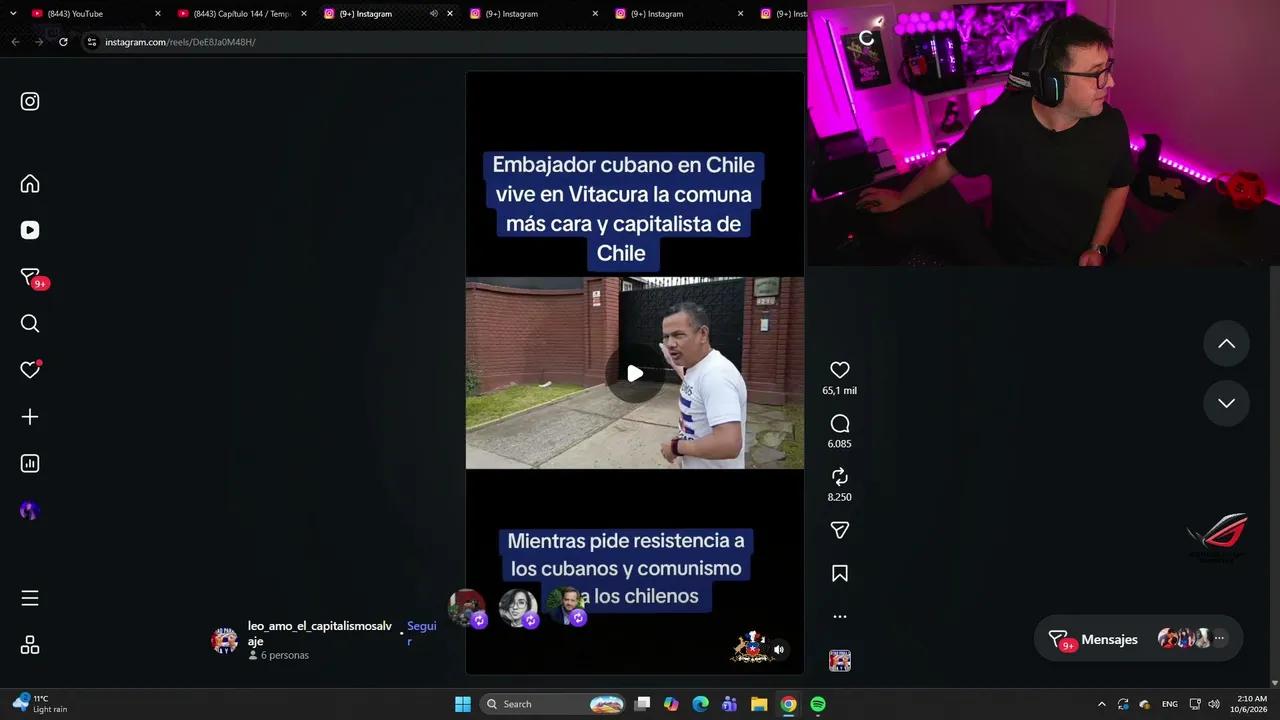Open the Mensajes floating button
Image resolution: width=1280 pixels, height=720 pixels.
tap(1138, 639)
